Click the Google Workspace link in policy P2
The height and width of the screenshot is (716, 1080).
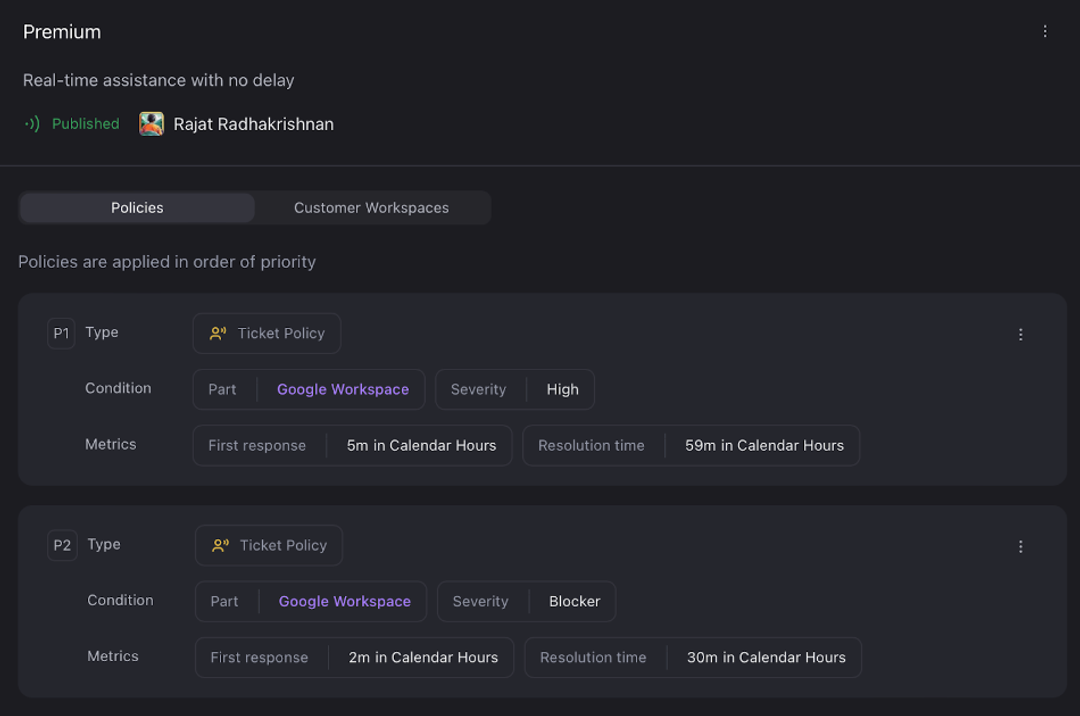344,600
